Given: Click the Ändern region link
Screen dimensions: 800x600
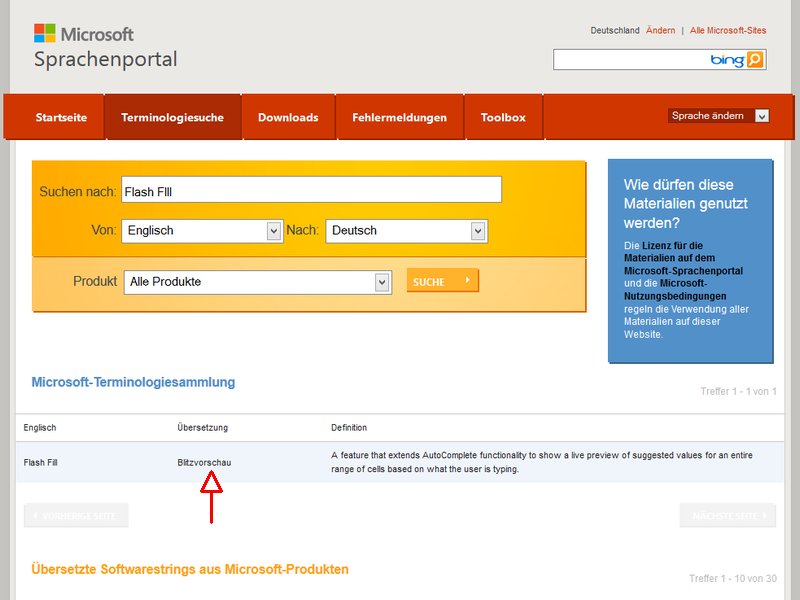Looking at the screenshot, I should 660,31.
